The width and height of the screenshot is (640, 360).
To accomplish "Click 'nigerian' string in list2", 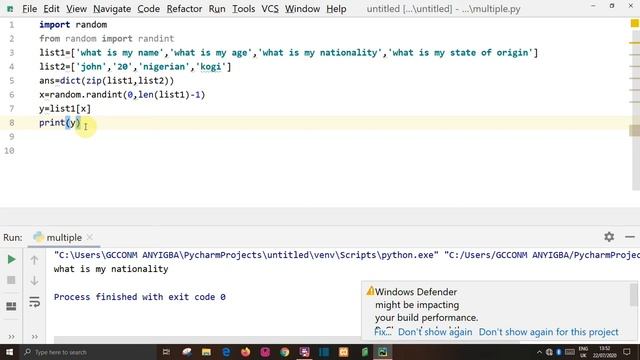I will pos(164,67).
